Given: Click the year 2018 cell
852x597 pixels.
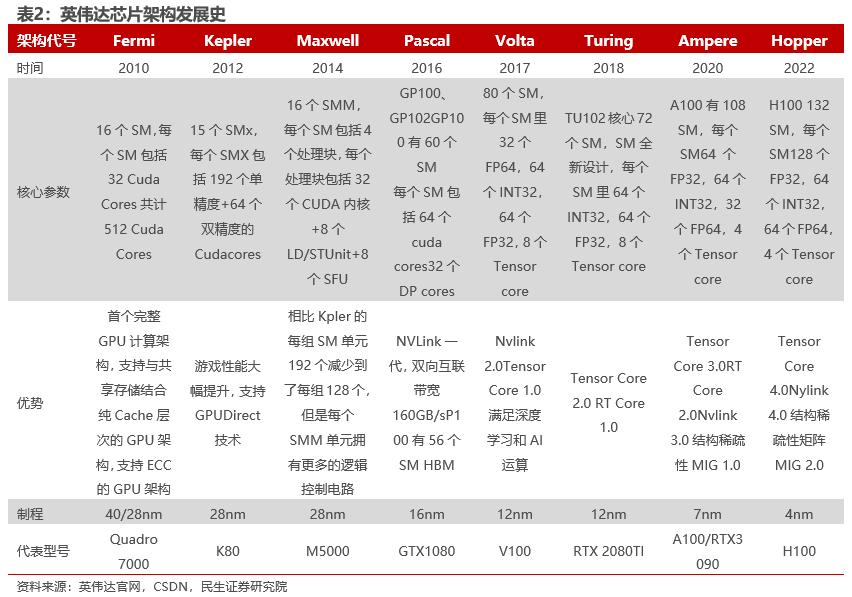Looking at the screenshot, I should point(609,68).
